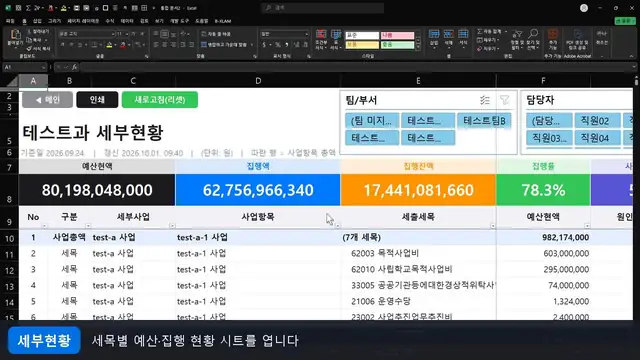Toggle Wrap Text (자동 줄 바꿈)
This screenshot has height=360, width=640.
[x=216, y=34]
